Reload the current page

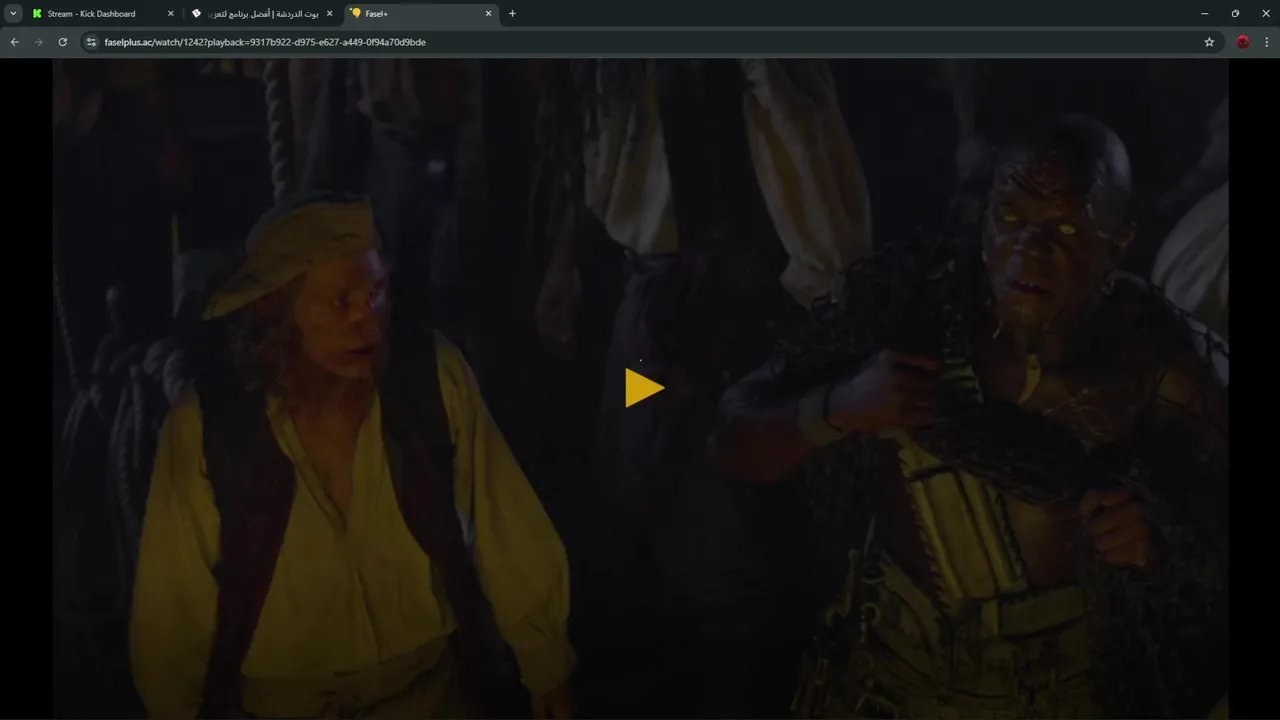(62, 42)
